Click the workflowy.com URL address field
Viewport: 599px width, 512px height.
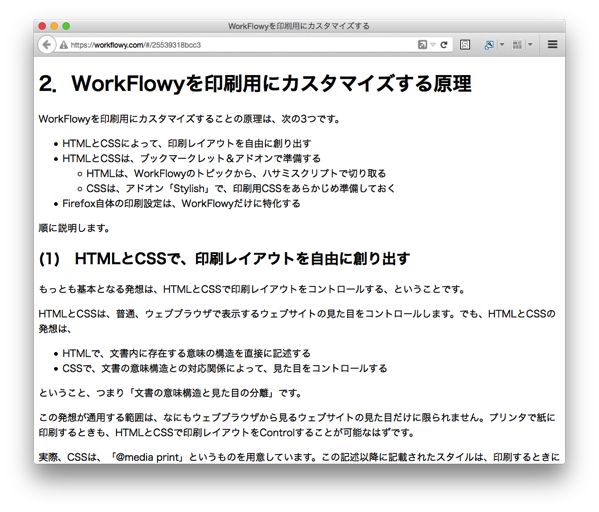243,45
